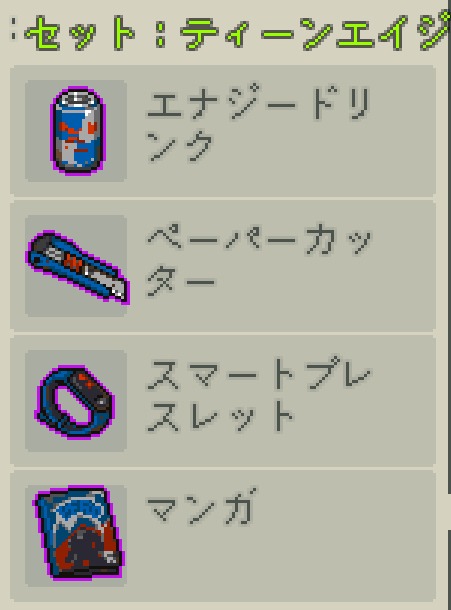Image resolution: width=451 pixels, height=610 pixels.
Task: Select the スマートブレスレット text label
Action: pyautogui.click(x=258, y=396)
